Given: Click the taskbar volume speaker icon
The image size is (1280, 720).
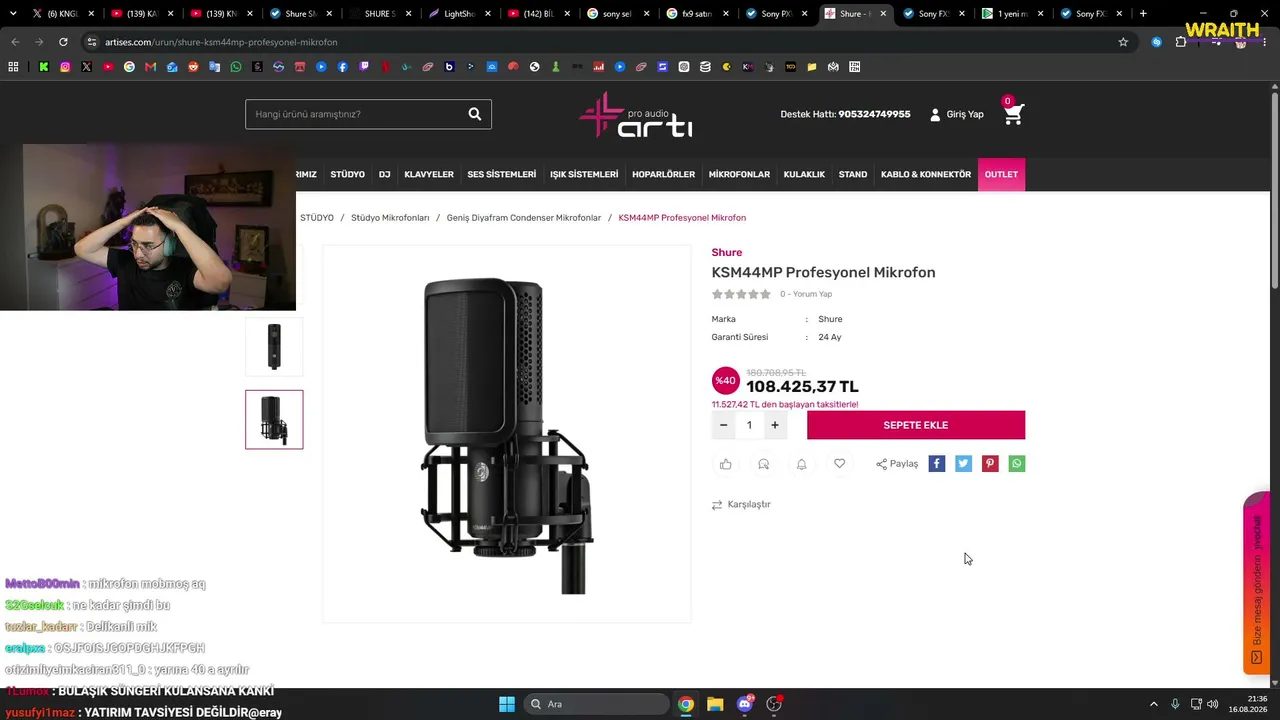Looking at the screenshot, I should coord(1213,704).
